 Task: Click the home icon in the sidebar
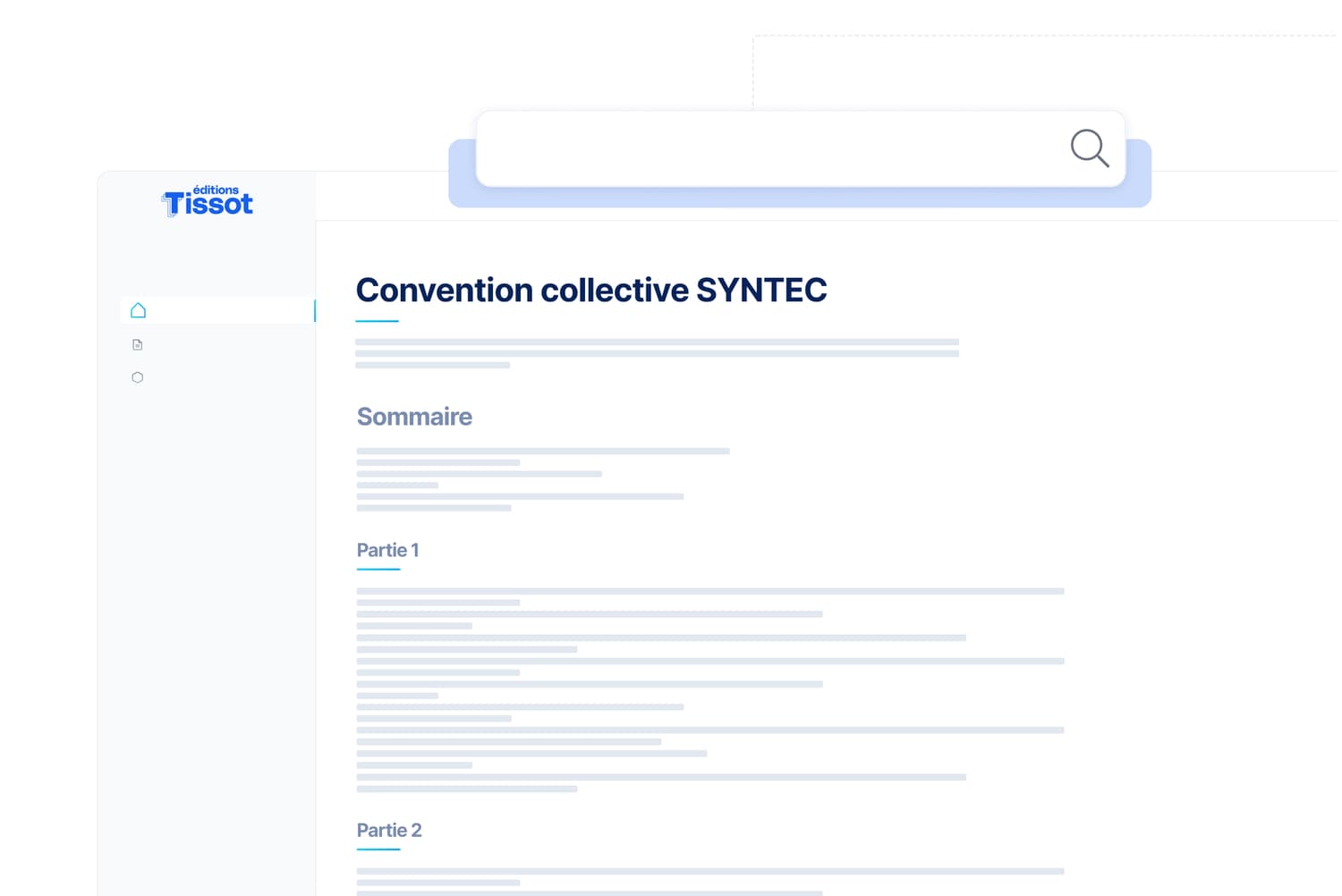pos(138,310)
